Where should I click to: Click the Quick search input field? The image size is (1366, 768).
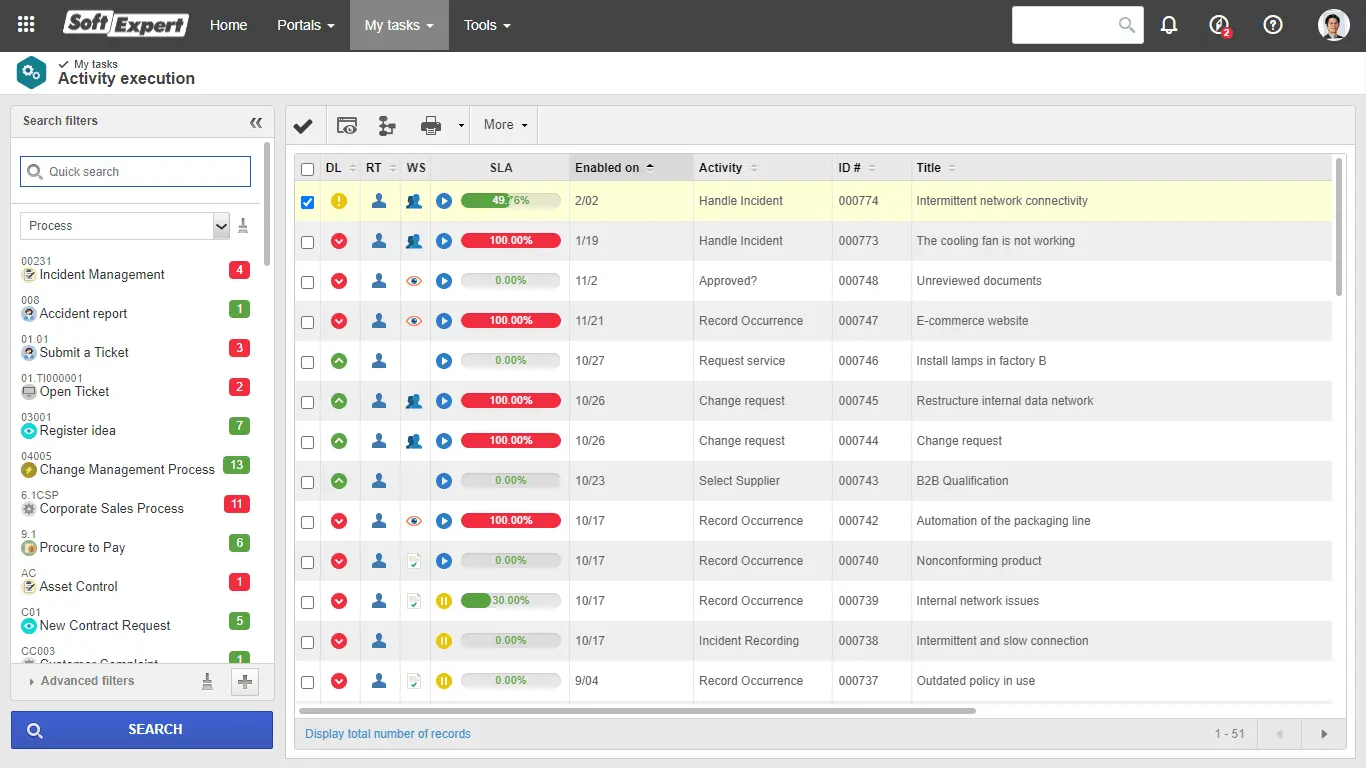point(136,172)
